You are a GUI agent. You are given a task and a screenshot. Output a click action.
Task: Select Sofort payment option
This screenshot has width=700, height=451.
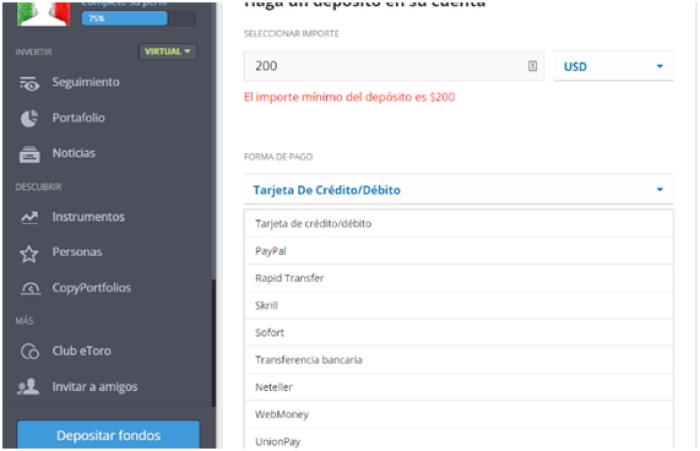pyautogui.click(x=458, y=333)
